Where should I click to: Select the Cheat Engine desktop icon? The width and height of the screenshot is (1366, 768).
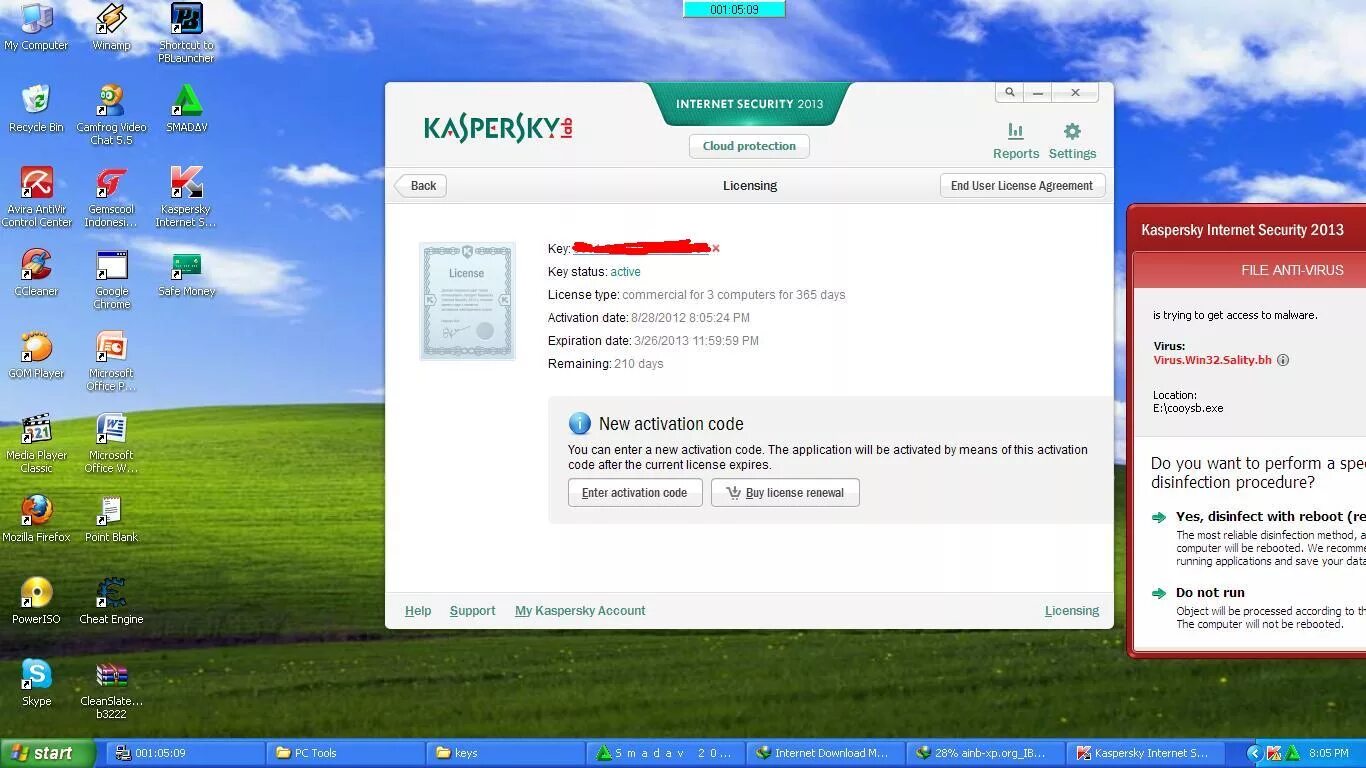[111, 601]
